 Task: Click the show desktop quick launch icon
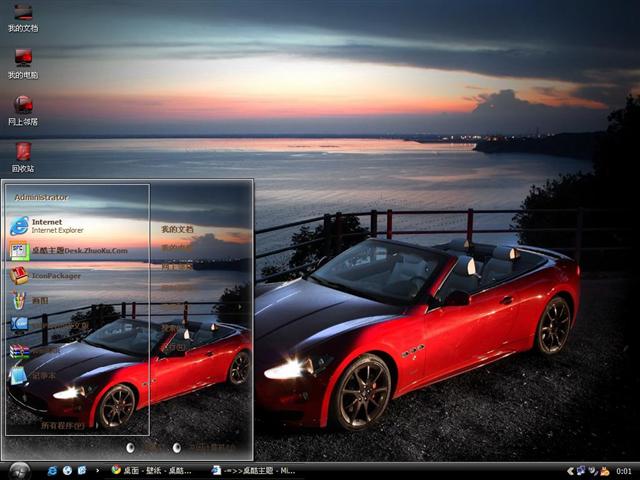click(x=82, y=470)
